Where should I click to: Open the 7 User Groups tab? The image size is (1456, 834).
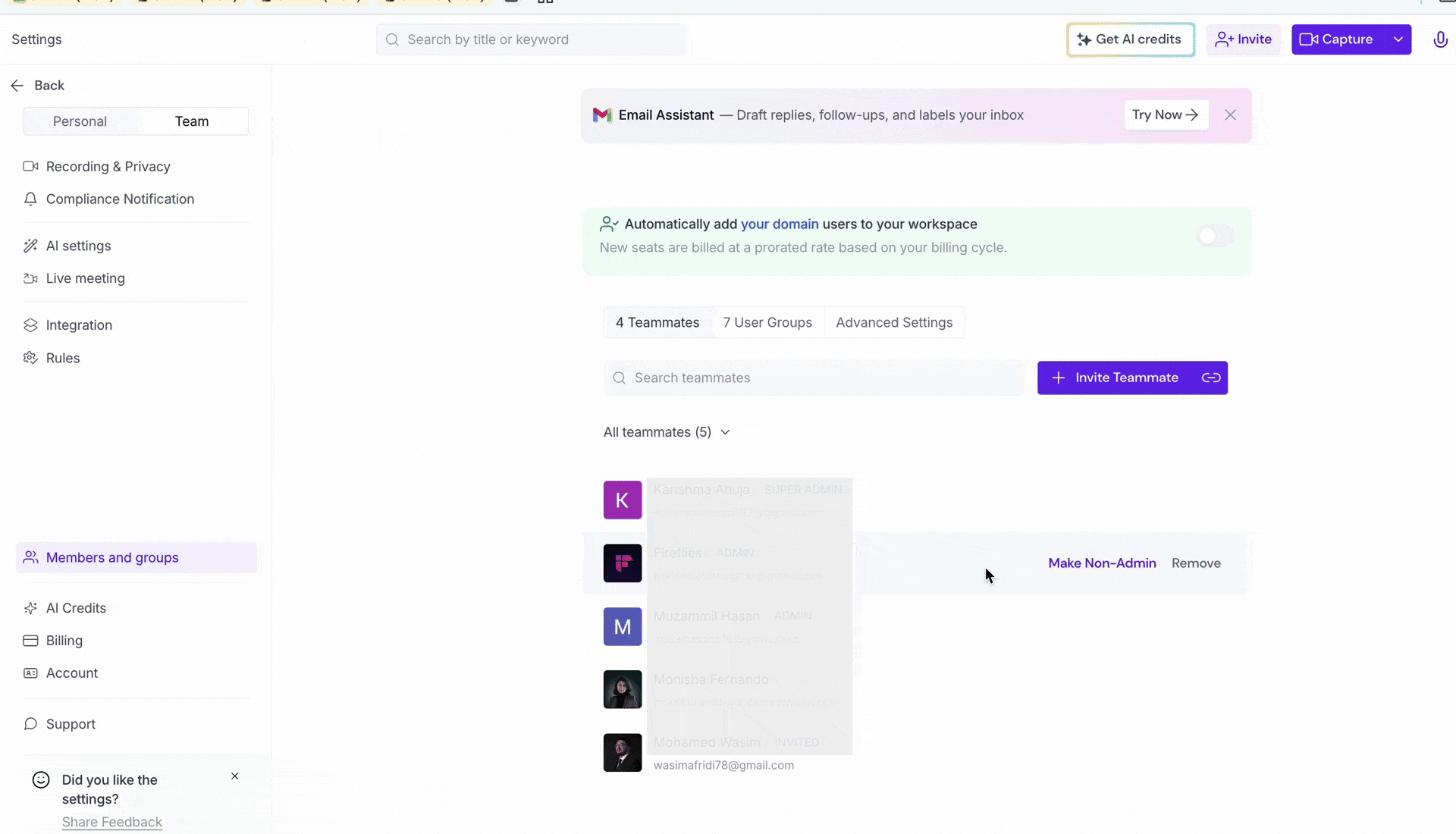[767, 322]
